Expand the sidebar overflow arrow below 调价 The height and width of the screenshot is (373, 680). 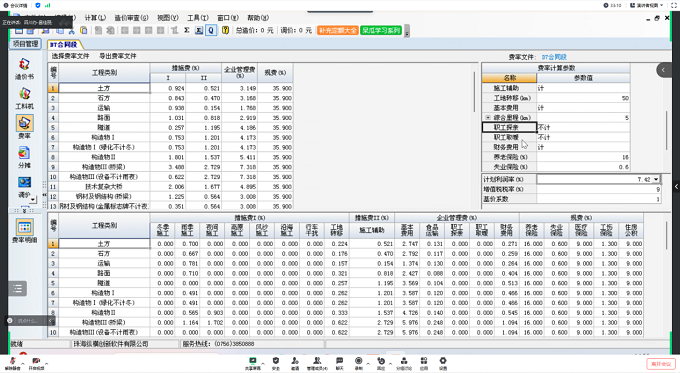click(33, 200)
